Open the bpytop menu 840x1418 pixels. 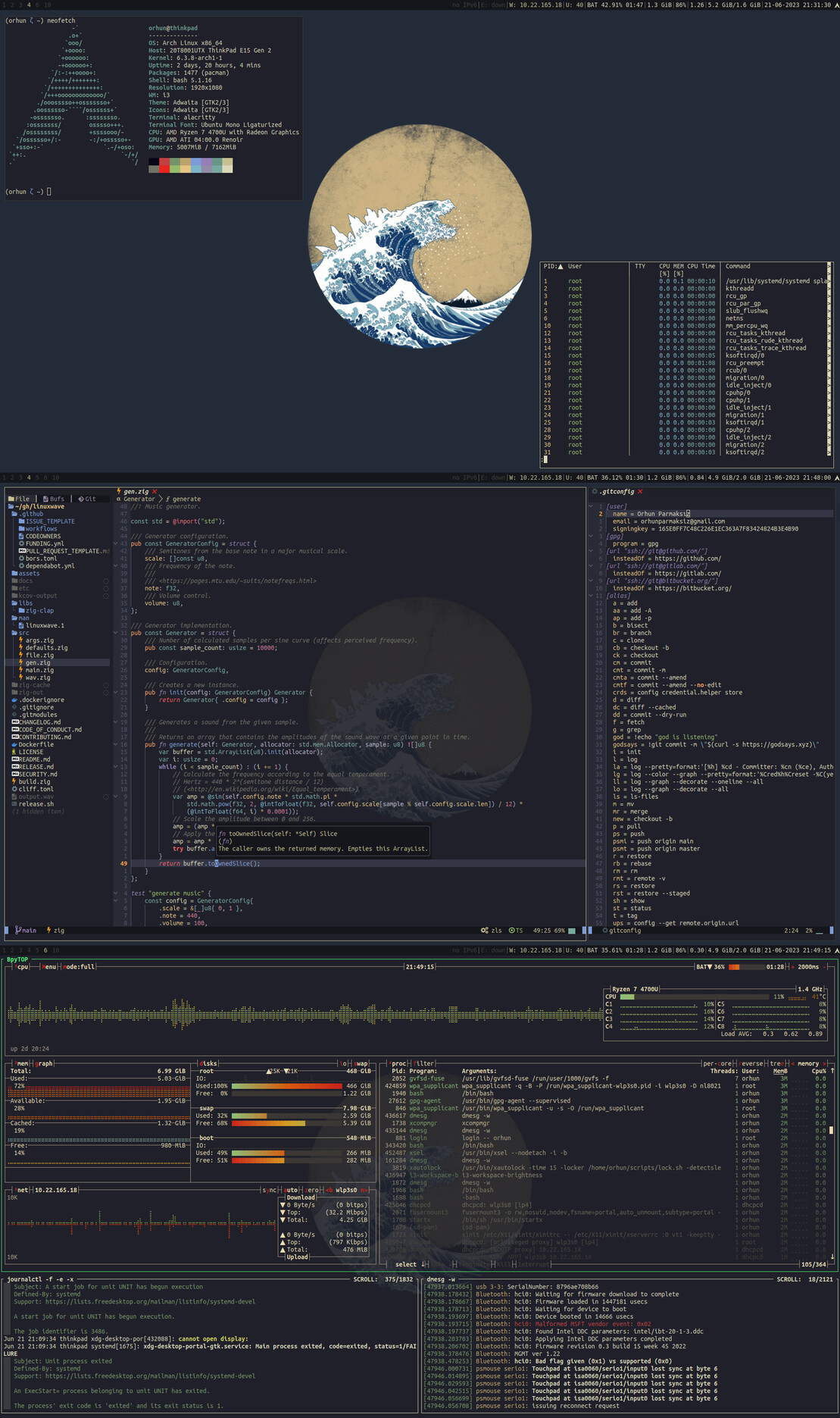(x=49, y=966)
